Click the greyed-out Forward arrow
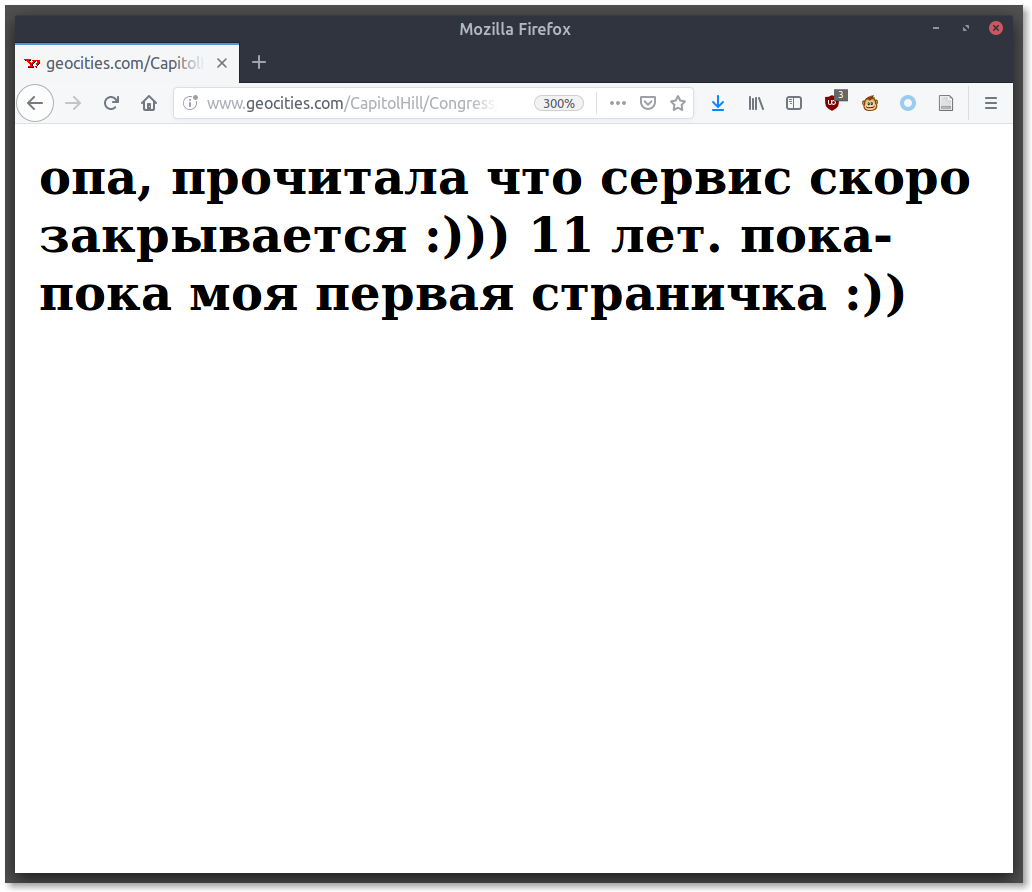1032x892 pixels. tap(73, 103)
